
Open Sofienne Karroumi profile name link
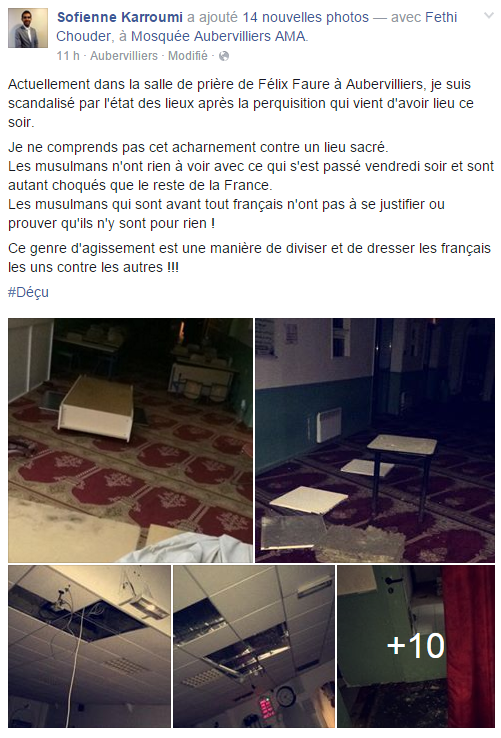(120, 17)
